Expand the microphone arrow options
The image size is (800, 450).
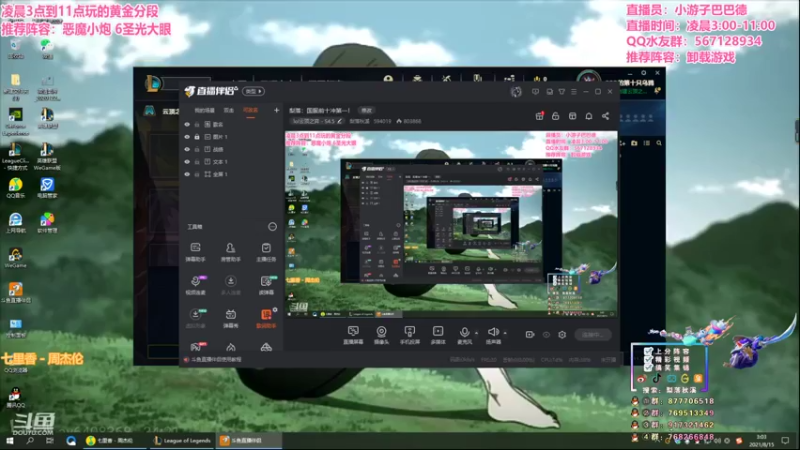pos(477,333)
